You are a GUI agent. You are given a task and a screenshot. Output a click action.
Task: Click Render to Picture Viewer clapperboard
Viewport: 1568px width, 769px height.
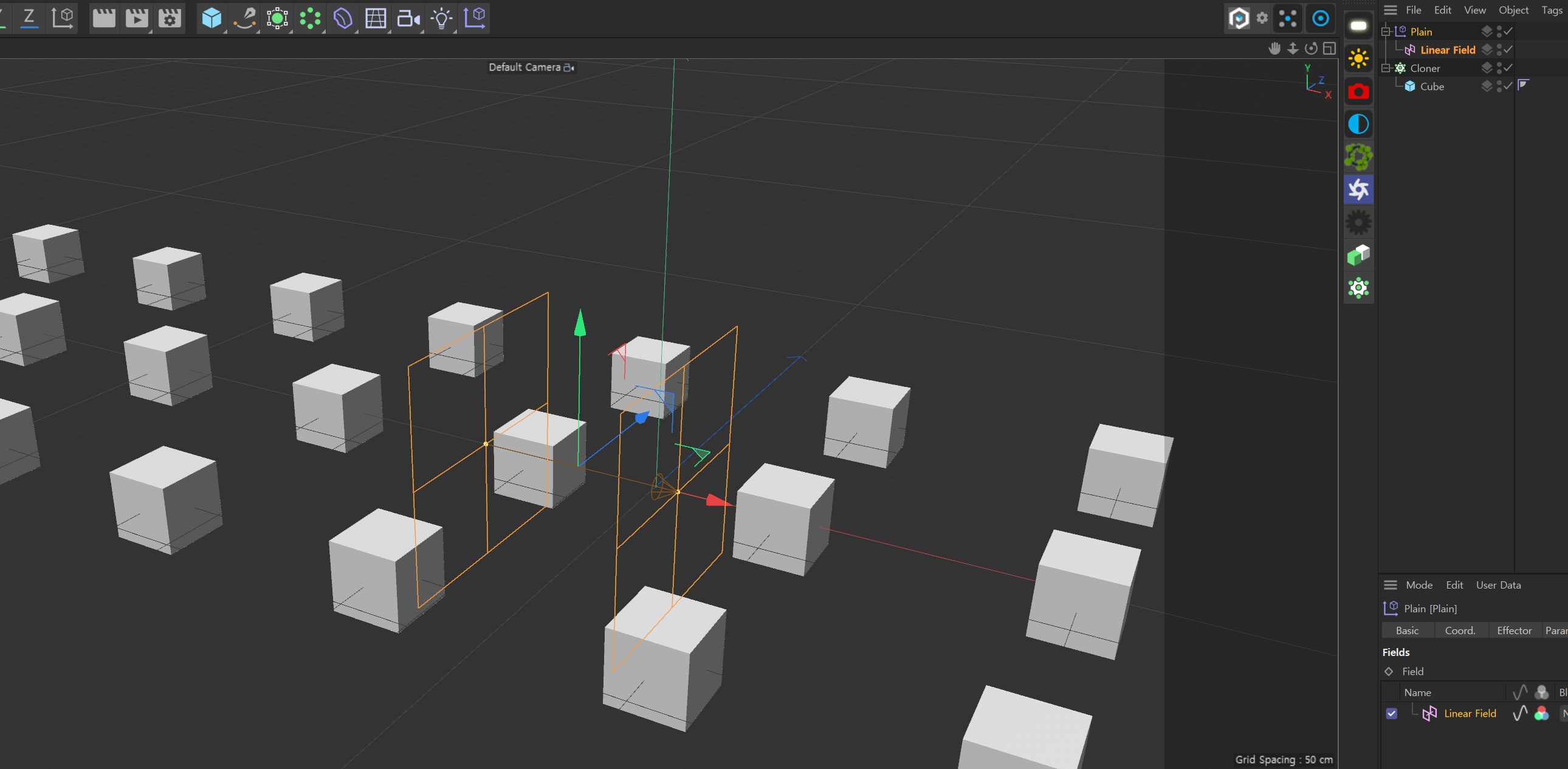coord(136,18)
